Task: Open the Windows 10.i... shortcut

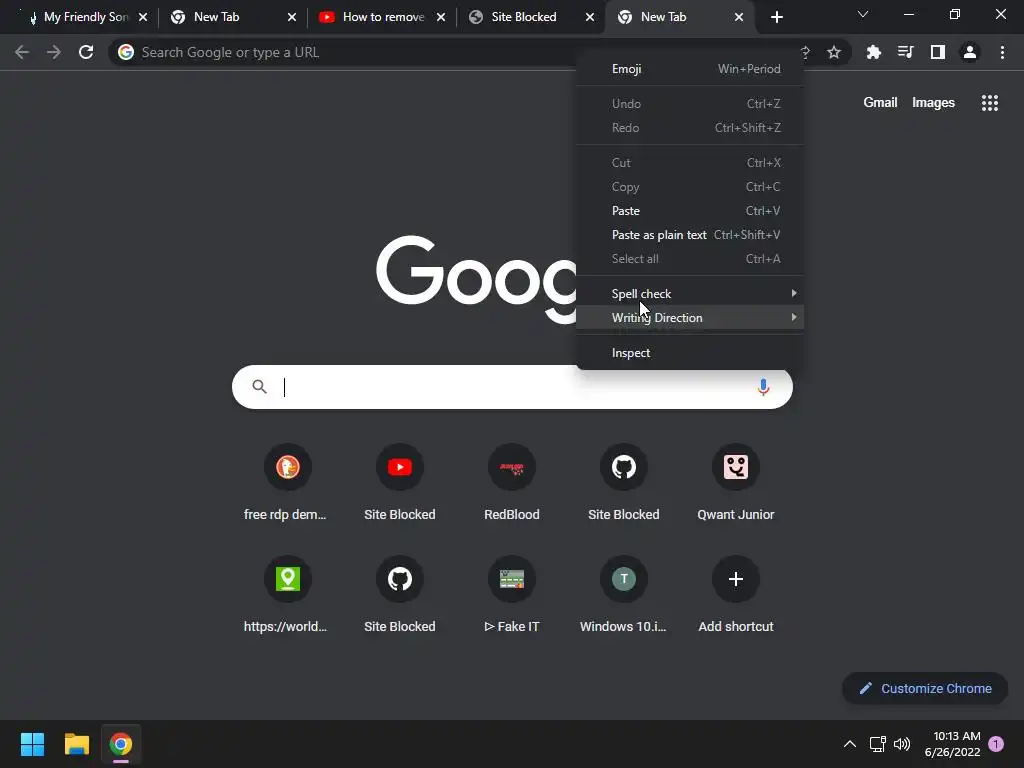Action: point(624,594)
